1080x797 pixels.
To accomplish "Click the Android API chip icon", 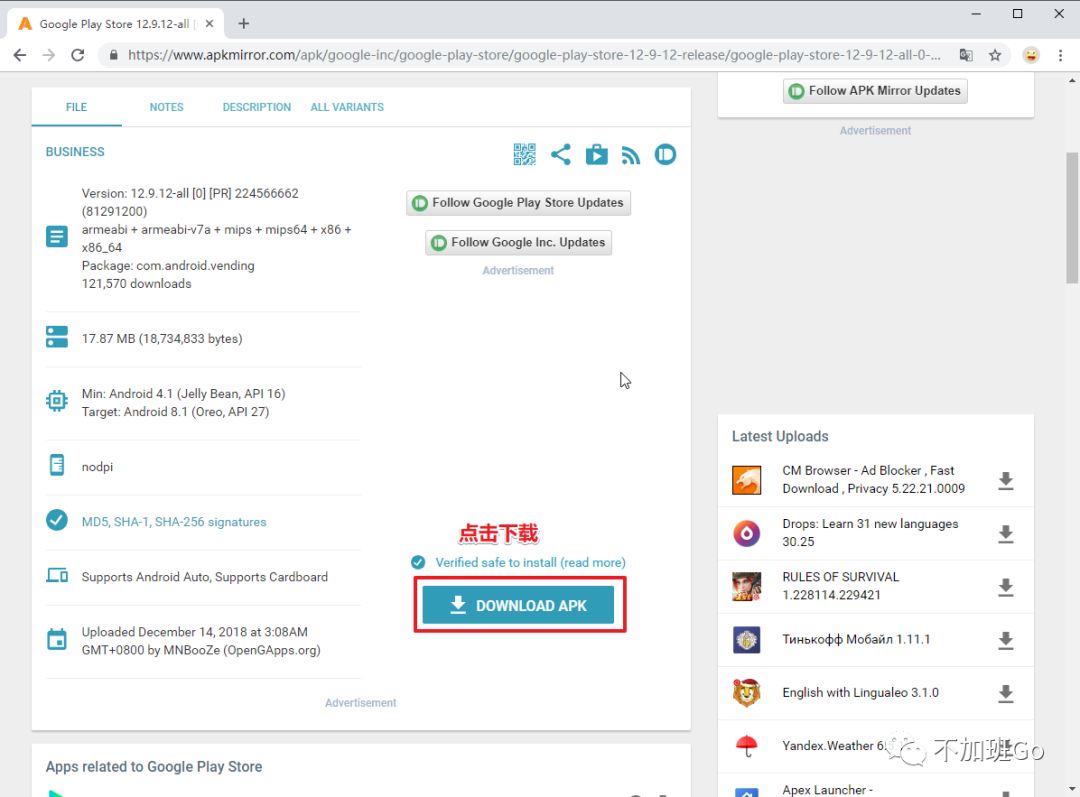I will [x=57, y=401].
